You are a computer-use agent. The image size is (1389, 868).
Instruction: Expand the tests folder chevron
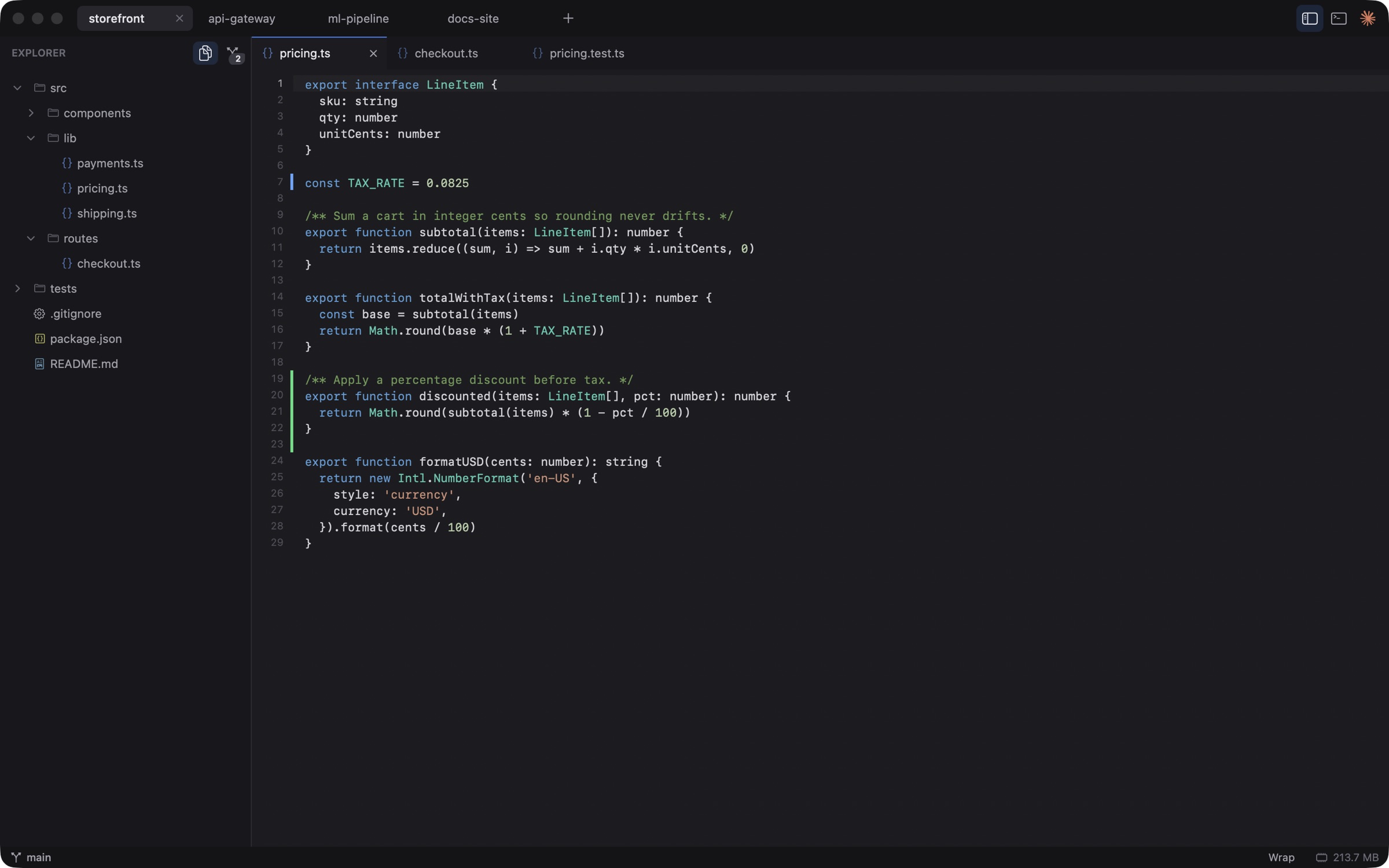point(17,288)
